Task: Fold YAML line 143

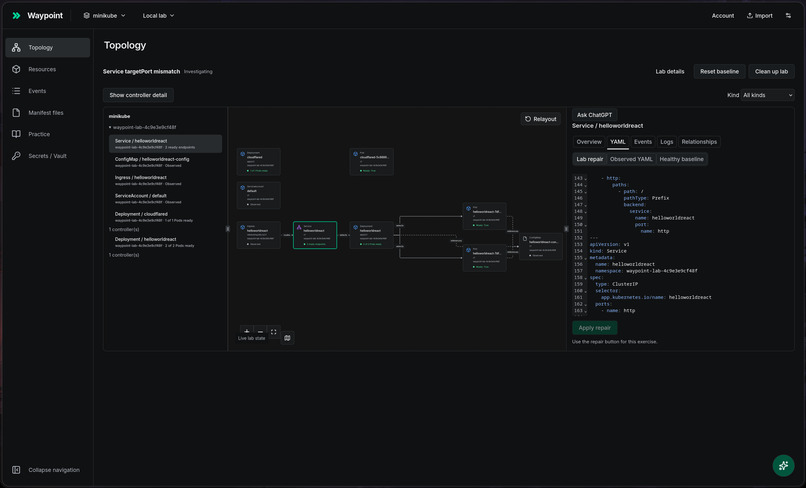Action: click(585, 178)
